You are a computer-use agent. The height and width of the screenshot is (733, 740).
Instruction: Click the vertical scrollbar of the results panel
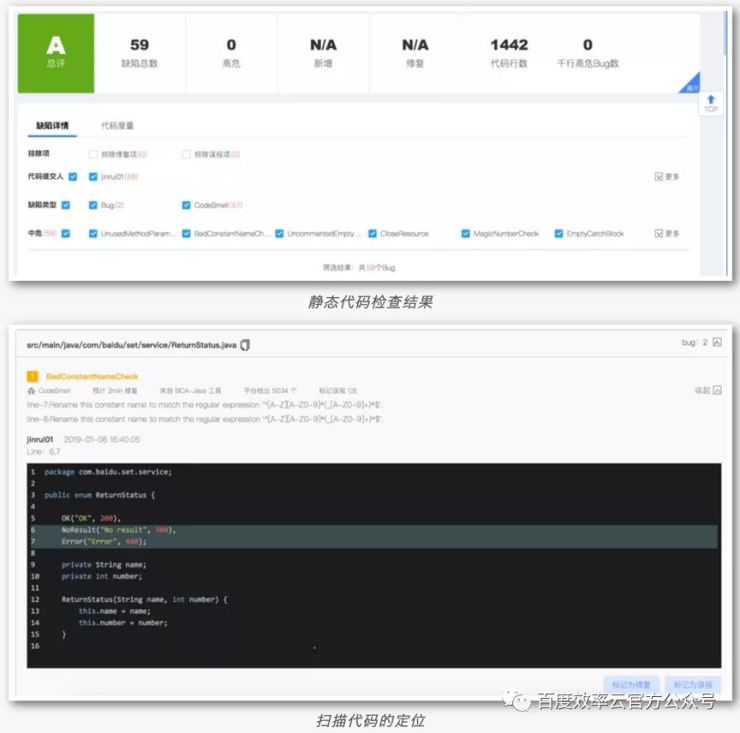click(x=725, y=33)
